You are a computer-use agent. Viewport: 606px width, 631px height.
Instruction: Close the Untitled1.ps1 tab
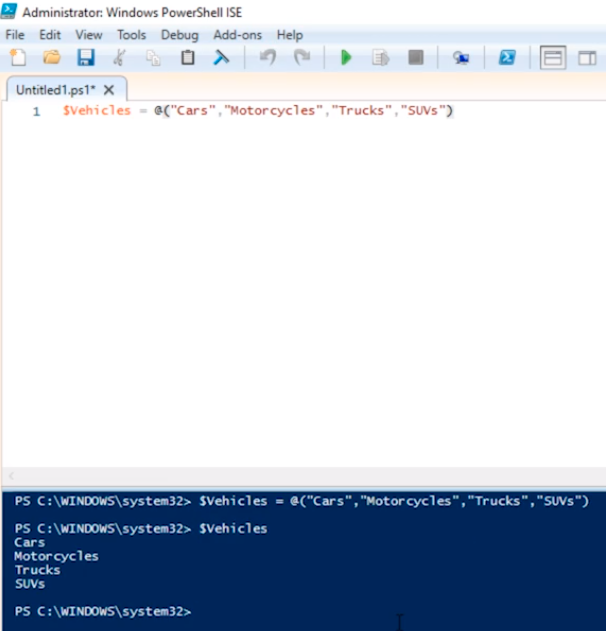coord(110,89)
